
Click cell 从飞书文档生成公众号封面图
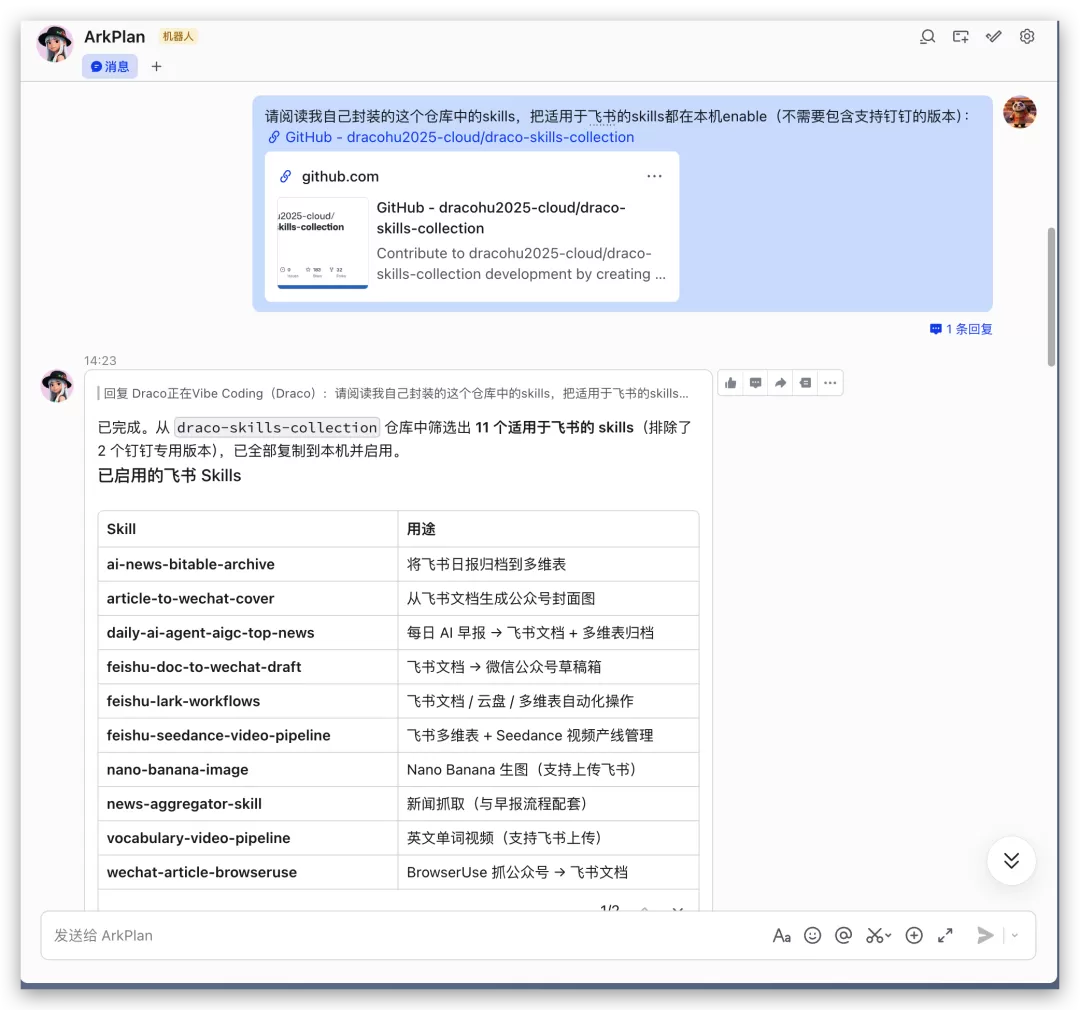point(548,599)
